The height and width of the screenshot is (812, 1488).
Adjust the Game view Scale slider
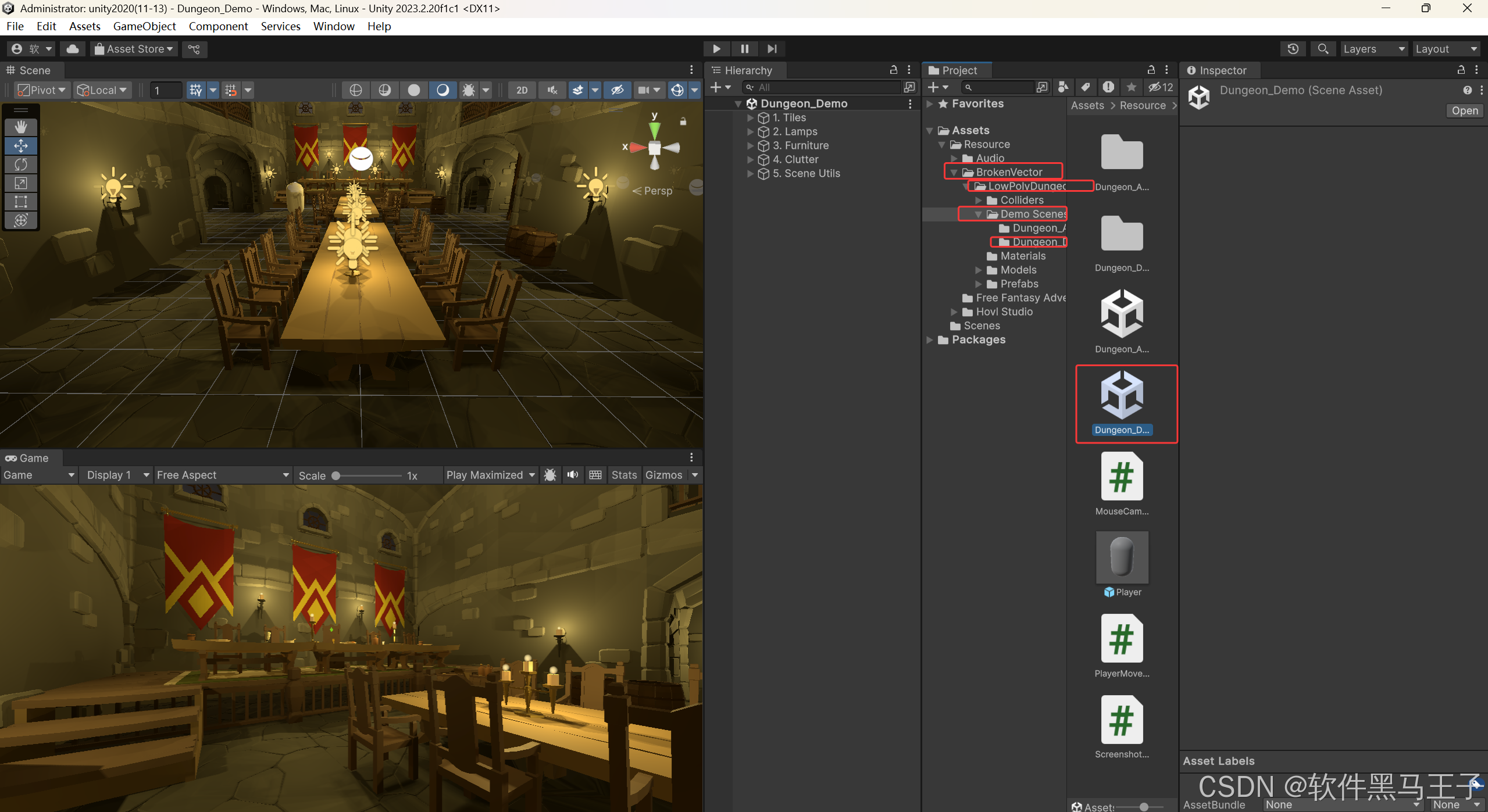point(336,475)
